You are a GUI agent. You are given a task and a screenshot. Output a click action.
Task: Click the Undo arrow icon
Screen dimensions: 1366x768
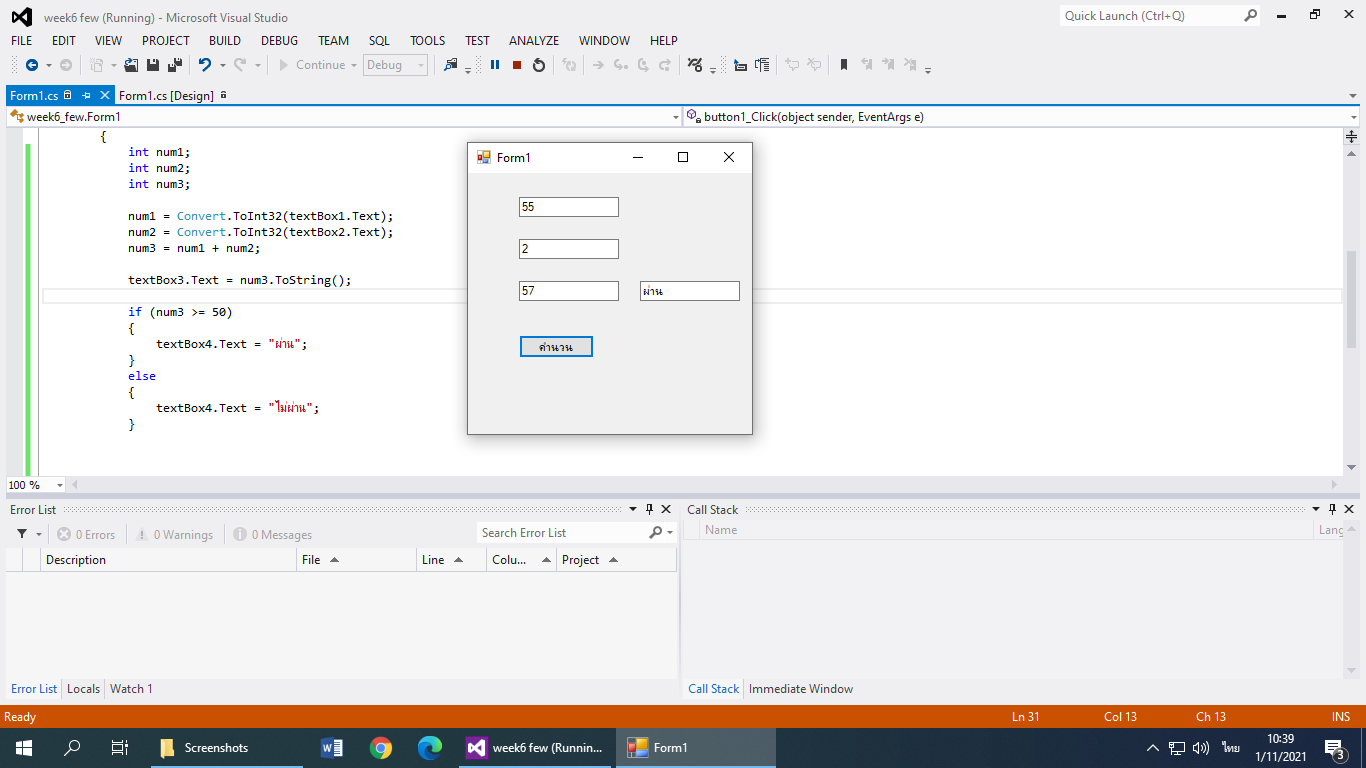[204, 65]
